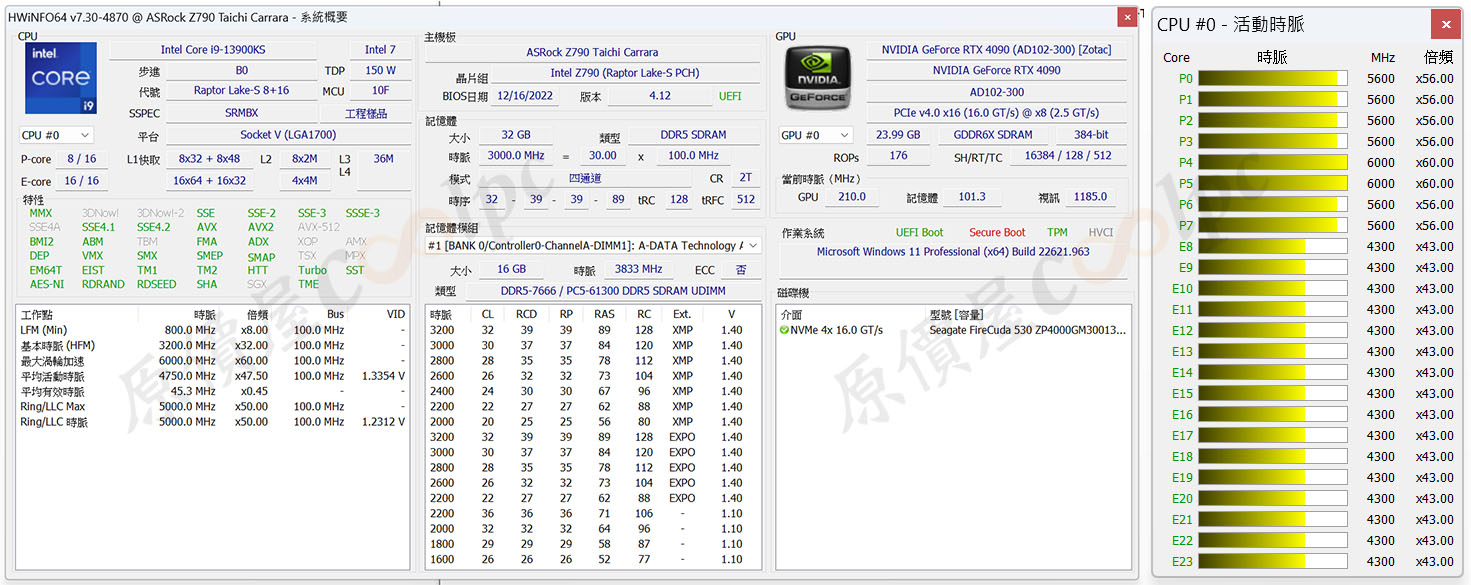This screenshot has height=585, width=1471.
Task: Select the GPU clock 210.0 value
Action: [x=852, y=197]
